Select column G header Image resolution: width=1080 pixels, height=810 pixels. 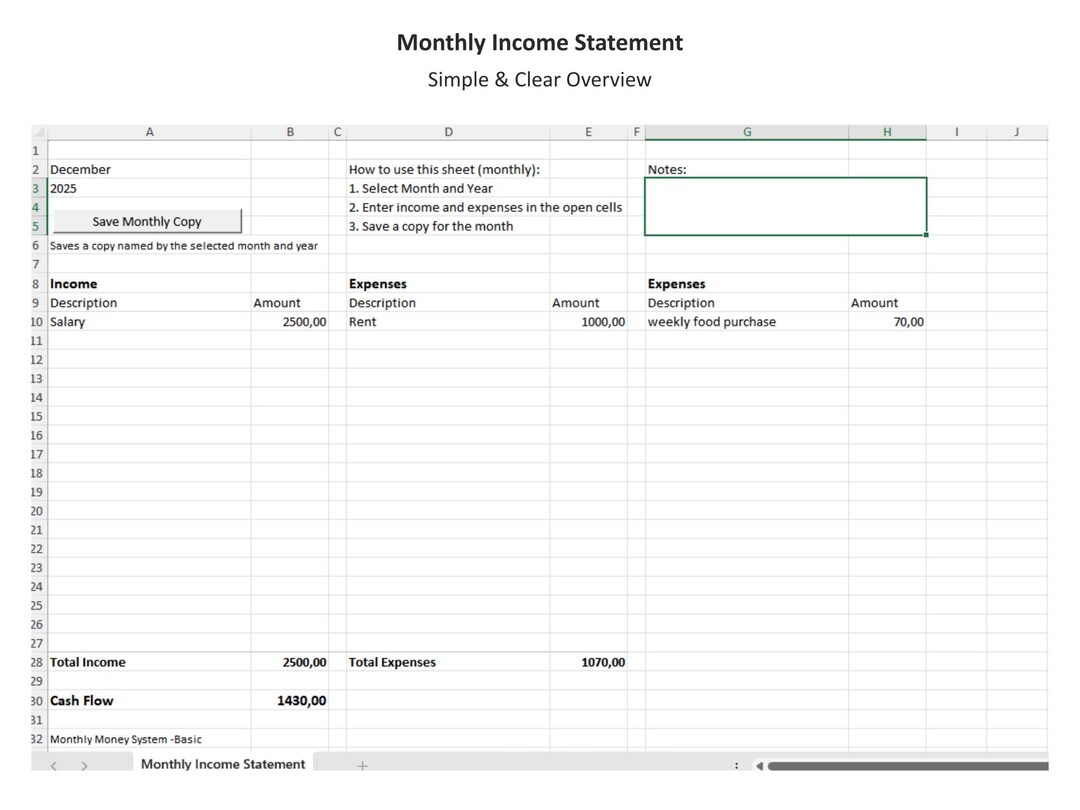click(747, 132)
